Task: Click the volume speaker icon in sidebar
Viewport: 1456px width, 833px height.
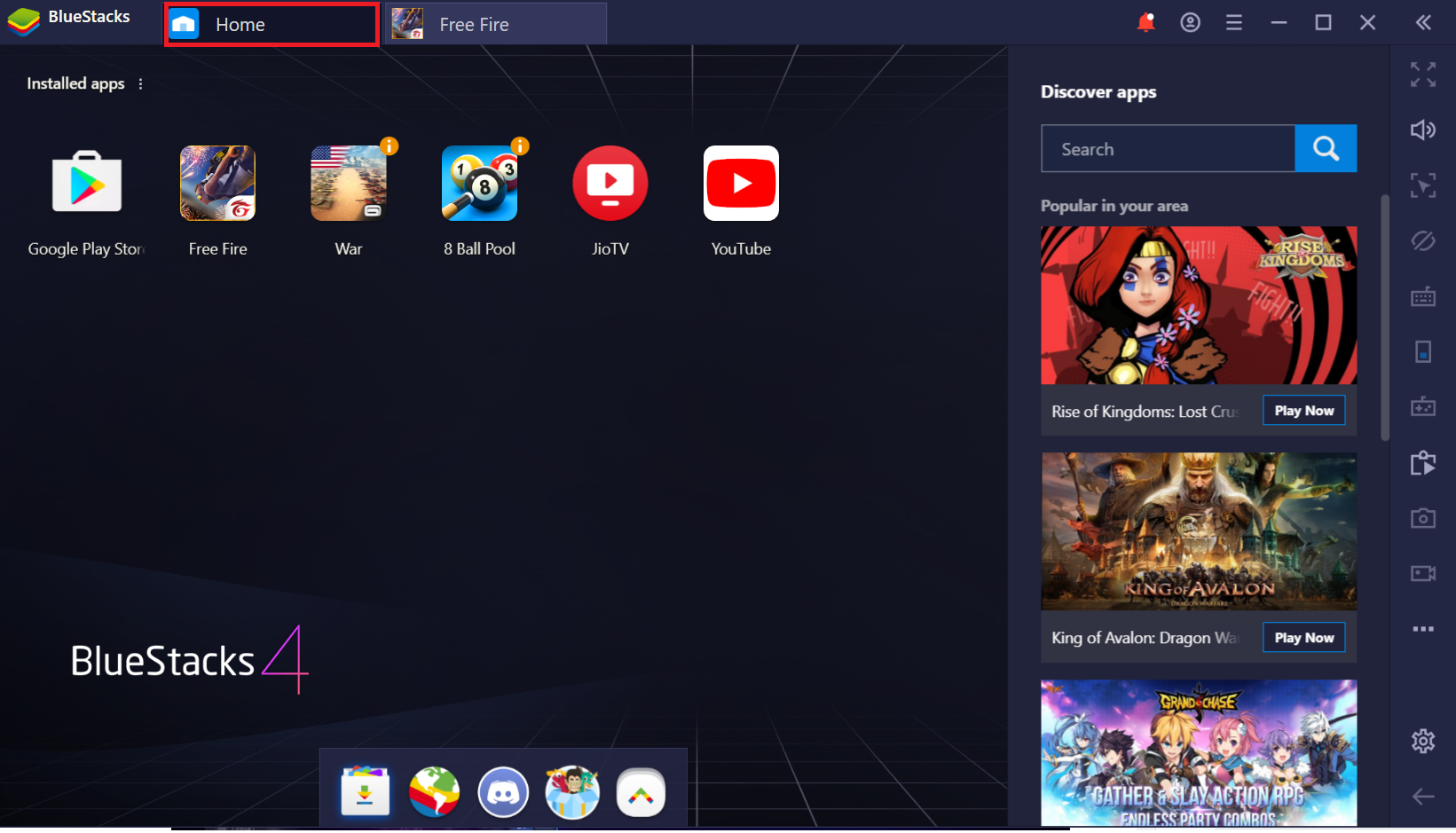Action: coord(1423,130)
